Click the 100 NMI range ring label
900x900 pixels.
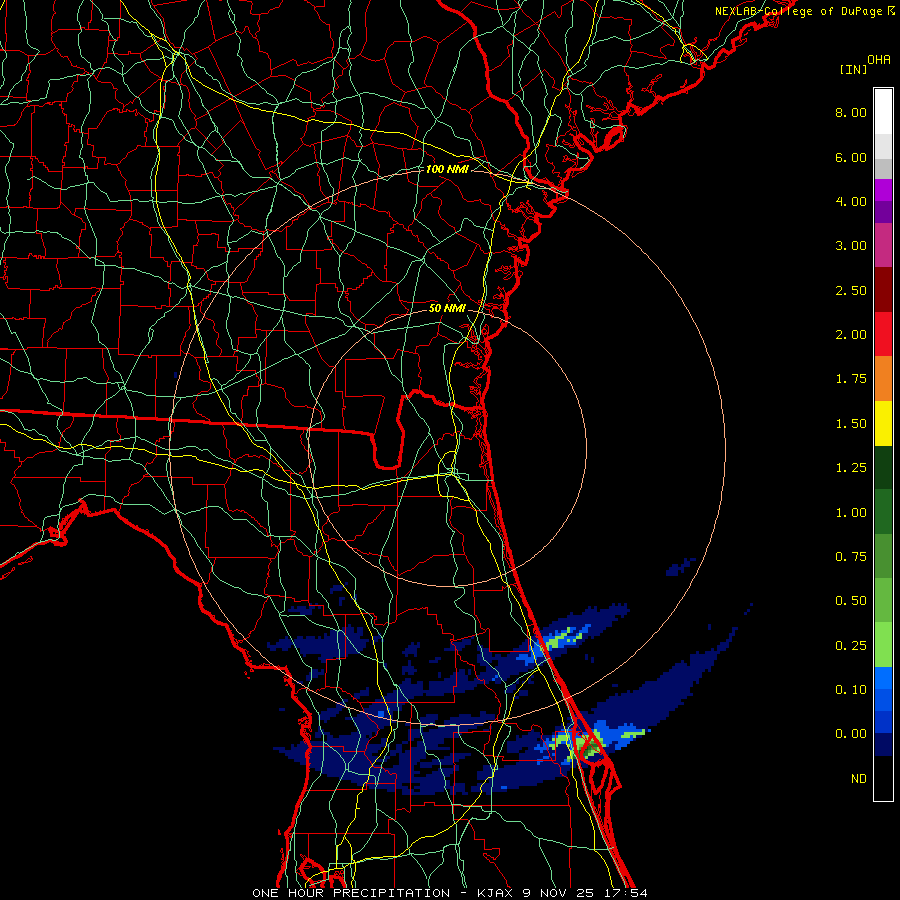(447, 169)
